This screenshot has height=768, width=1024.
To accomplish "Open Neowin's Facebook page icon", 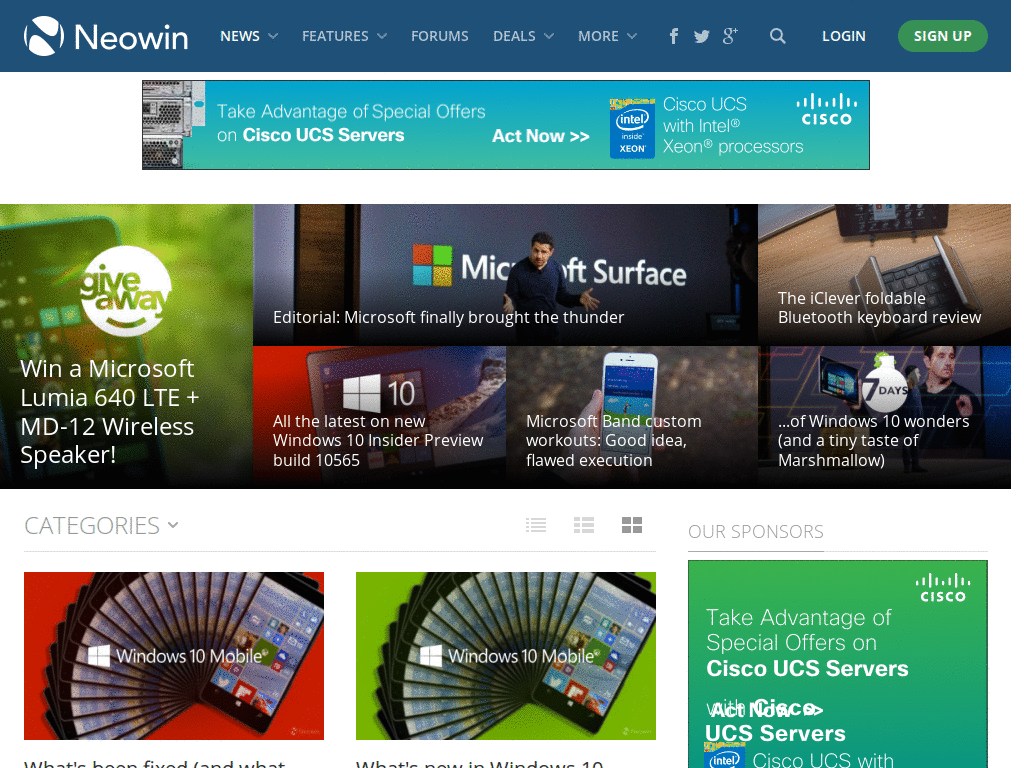I will point(674,36).
